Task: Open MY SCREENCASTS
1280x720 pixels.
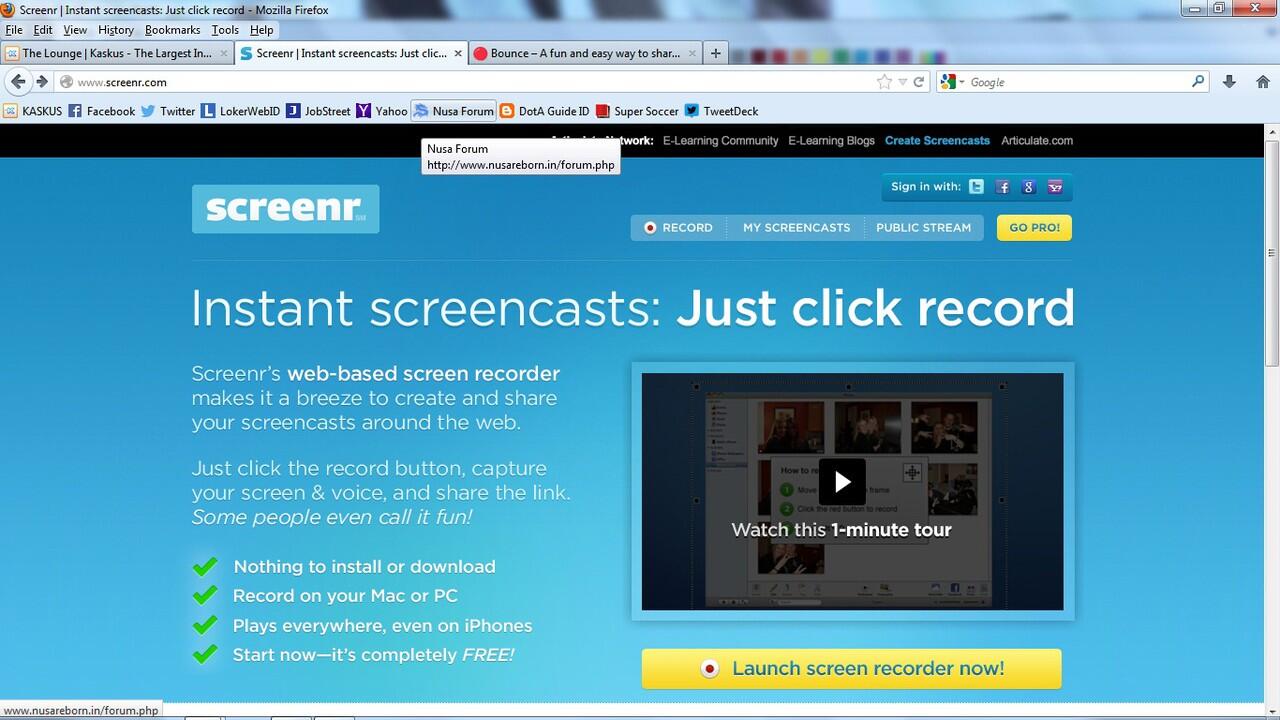Action: click(x=796, y=228)
